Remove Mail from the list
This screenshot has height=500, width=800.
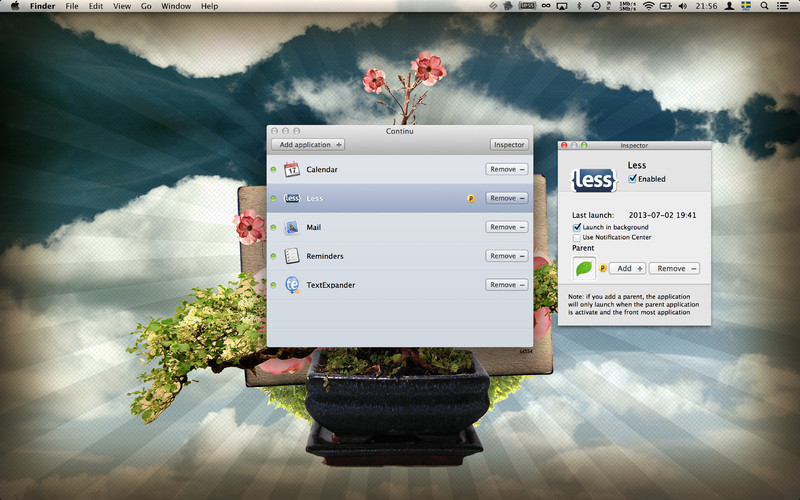507,227
